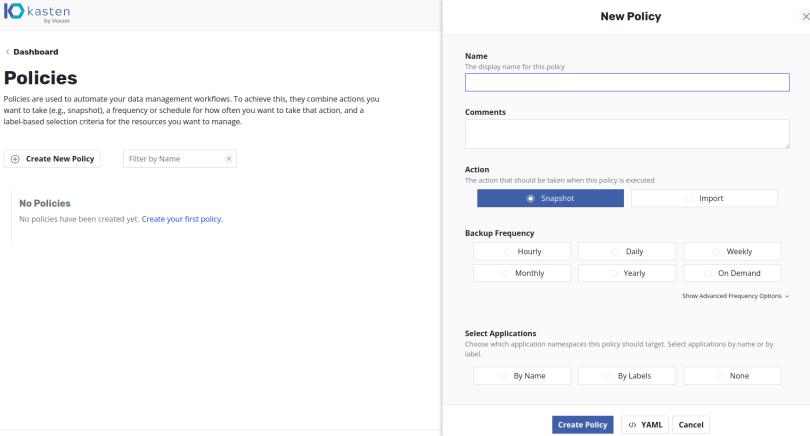The height and width of the screenshot is (436, 810).
Task: Open the Create your first policy link
Action: click(182, 219)
